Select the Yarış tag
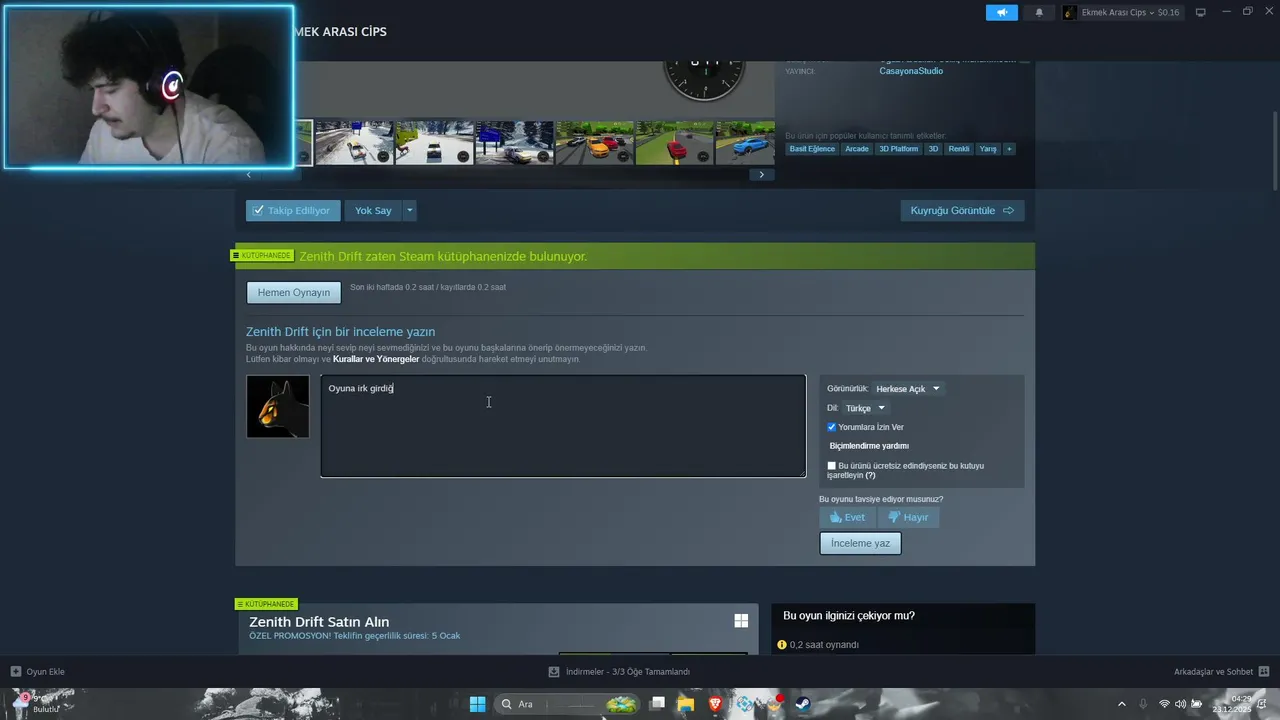1280x720 pixels. 988,149
